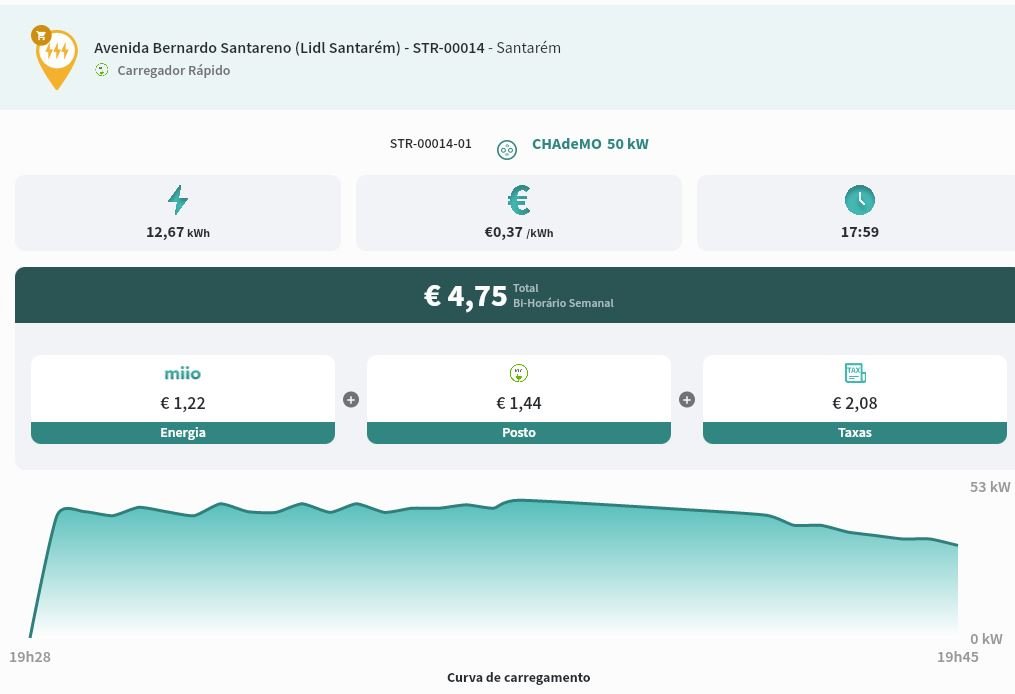The width and height of the screenshot is (1015, 694).
Task: Click the clock duration icon
Action: pyautogui.click(x=859, y=200)
